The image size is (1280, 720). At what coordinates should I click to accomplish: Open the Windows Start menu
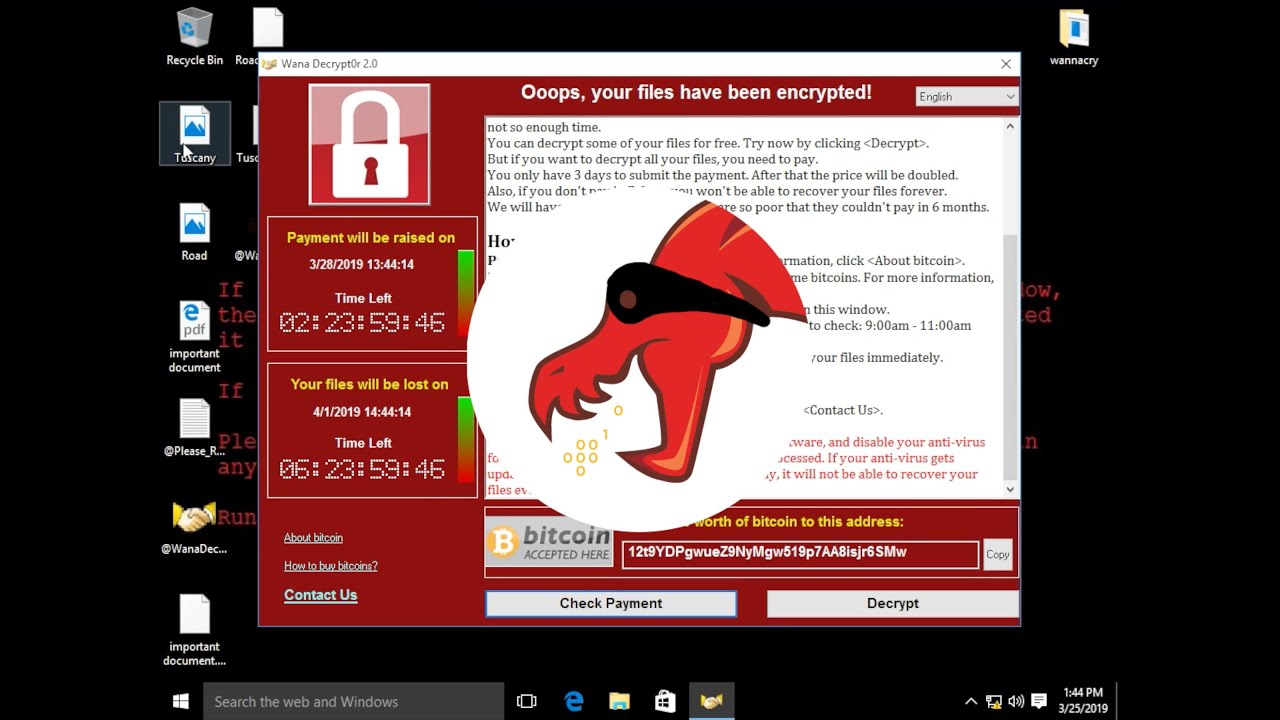pyautogui.click(x=180, y=701)
